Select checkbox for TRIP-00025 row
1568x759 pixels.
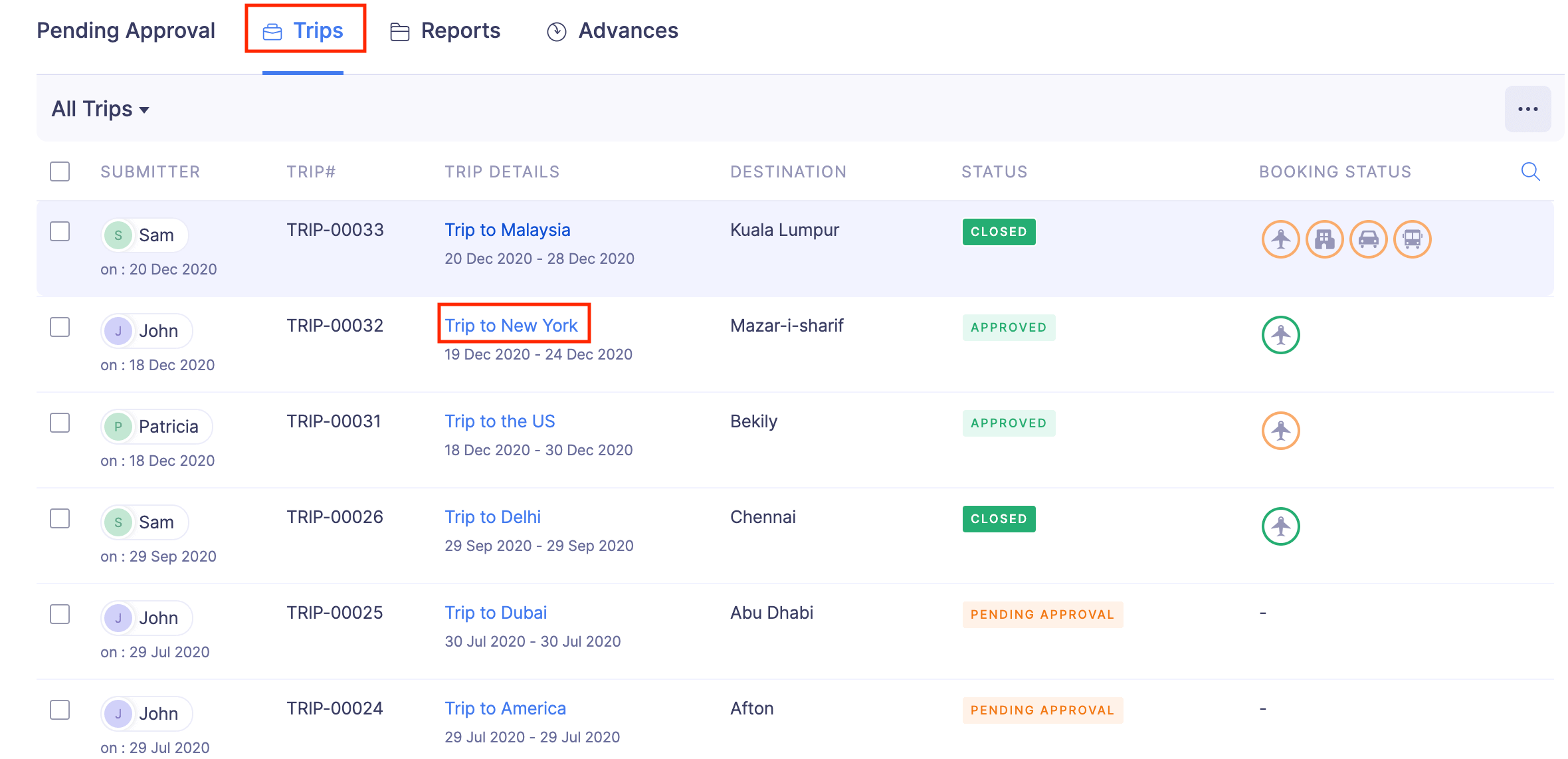(x=60, y=614)
